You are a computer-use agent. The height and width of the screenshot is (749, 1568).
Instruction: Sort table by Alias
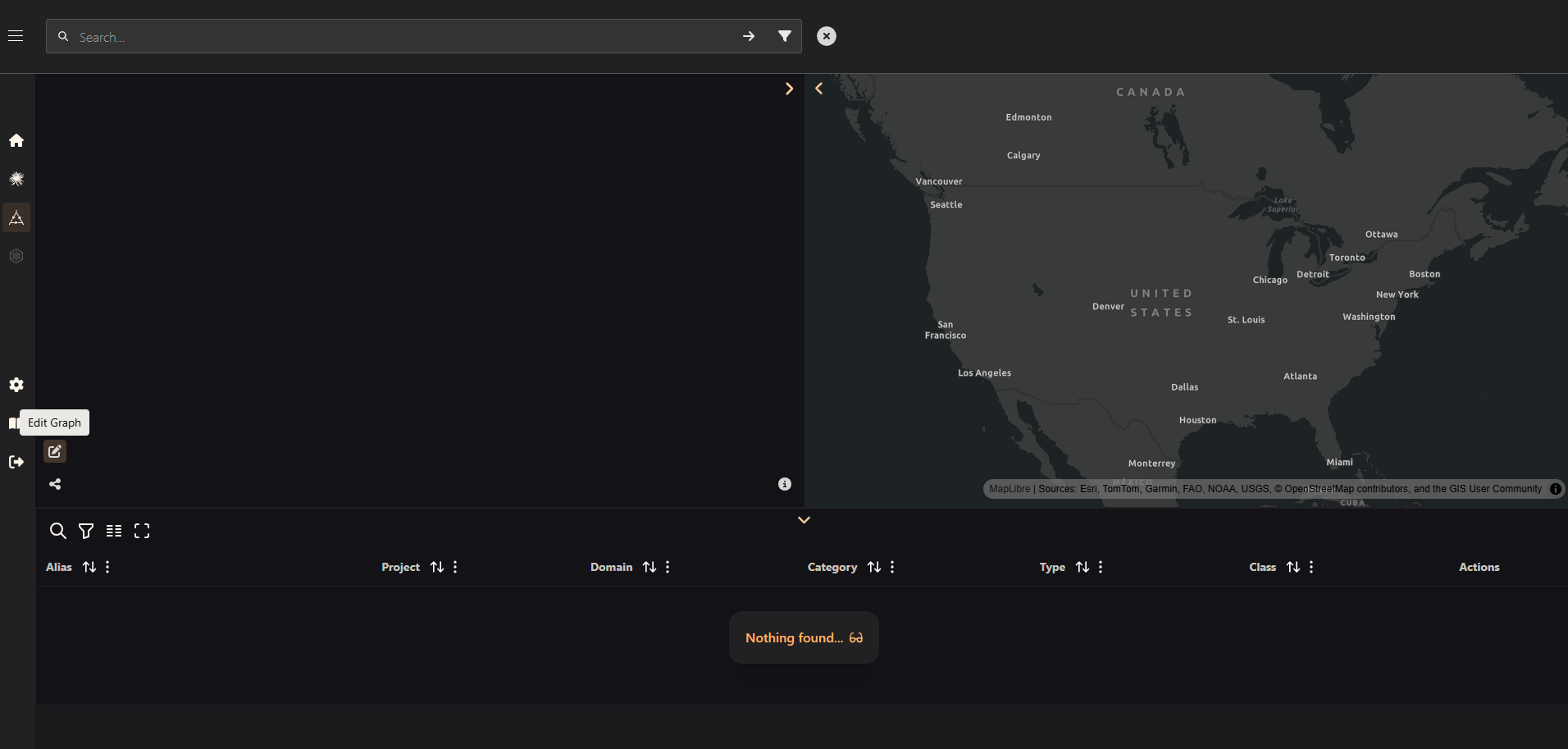click(x=89, y=567)
